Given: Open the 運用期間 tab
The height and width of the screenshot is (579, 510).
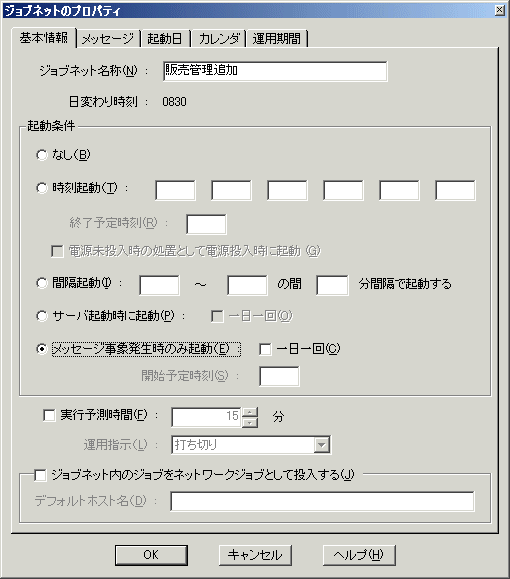Looking at the screenshot, I should point(277,38).
